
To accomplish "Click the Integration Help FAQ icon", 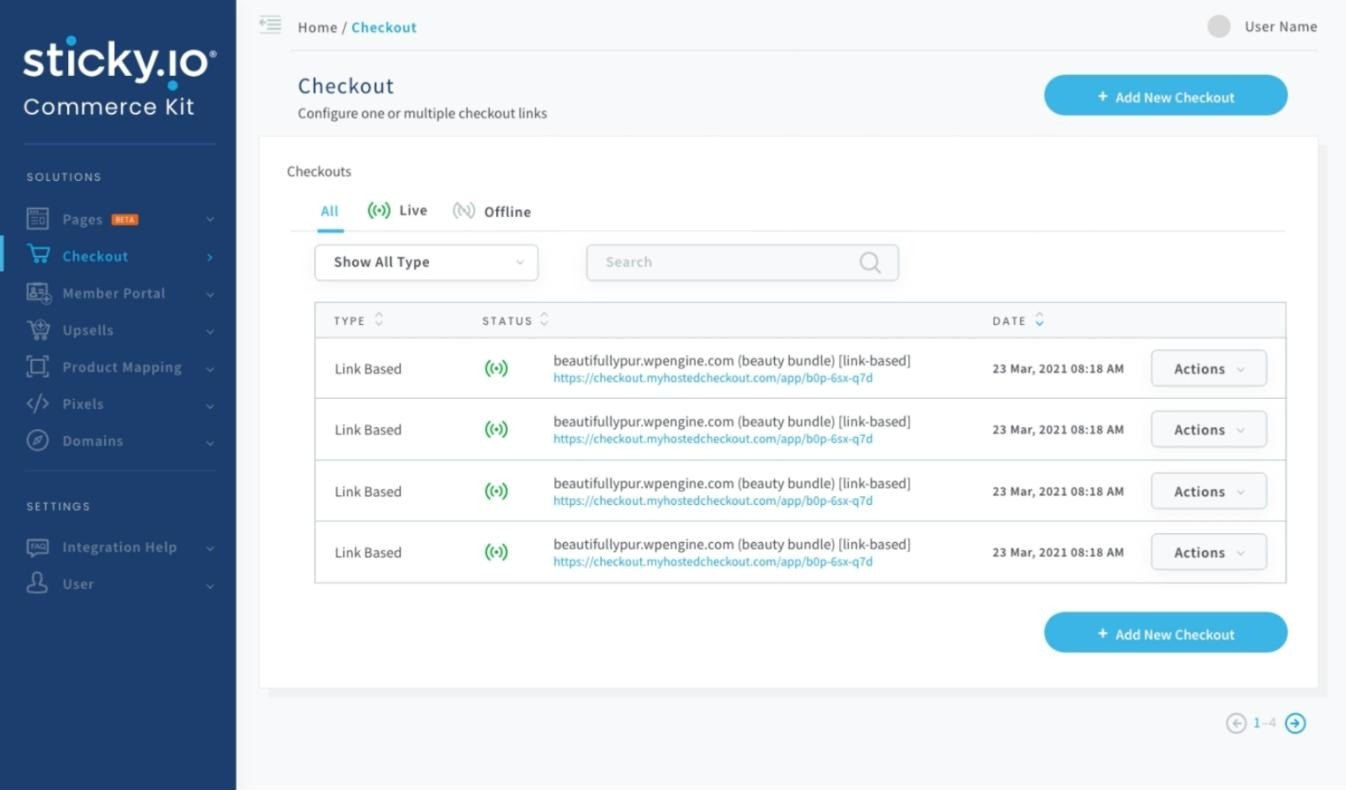I will pos(37,547).
